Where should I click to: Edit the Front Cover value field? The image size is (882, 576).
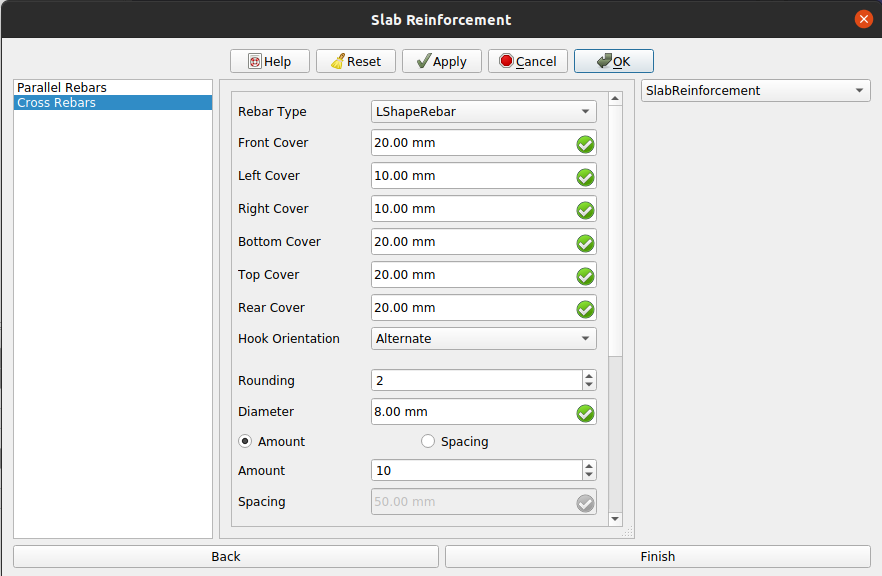pyautogui.click(x=483, y=143)
